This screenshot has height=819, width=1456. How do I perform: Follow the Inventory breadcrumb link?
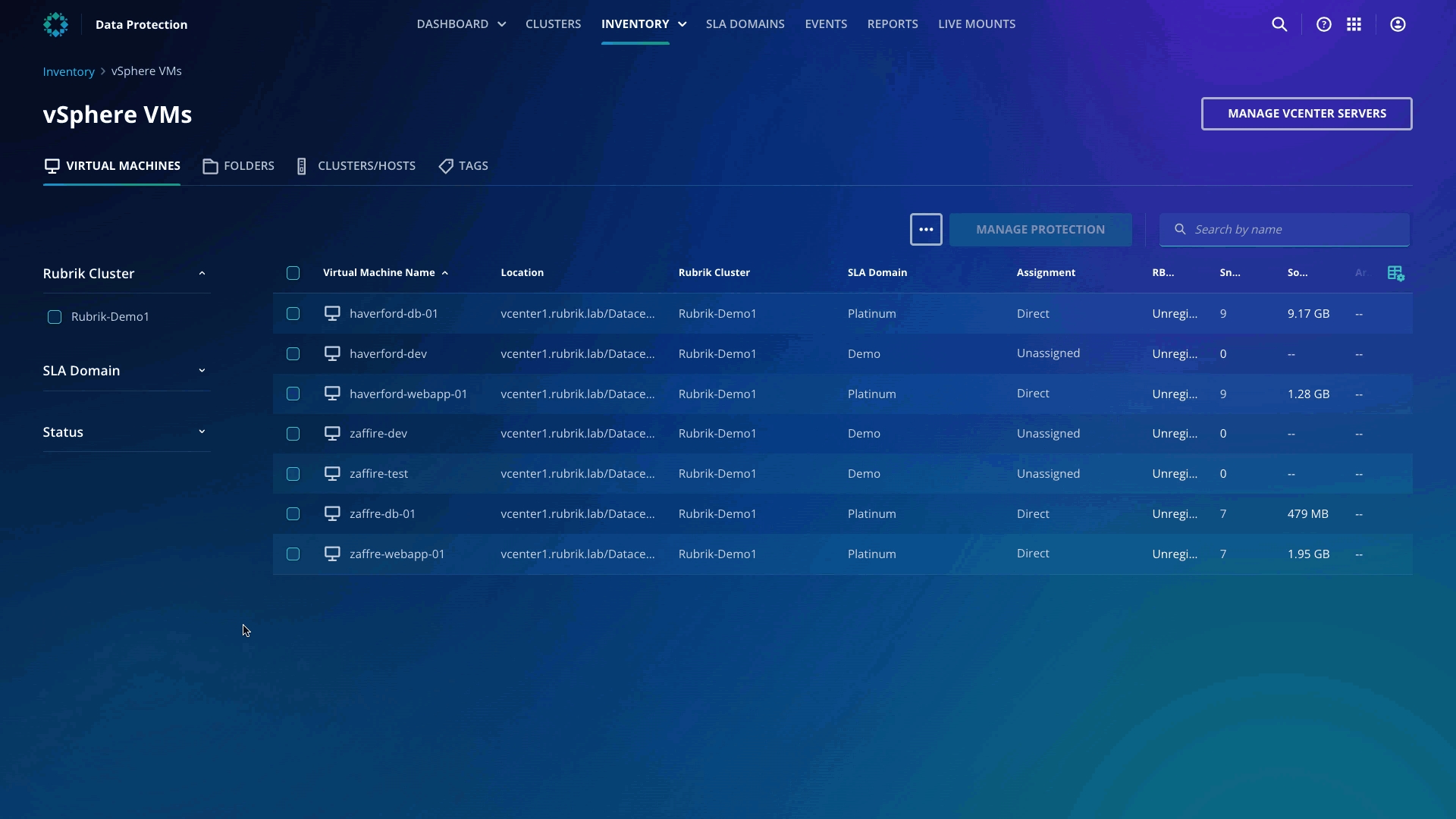[68, 71]
